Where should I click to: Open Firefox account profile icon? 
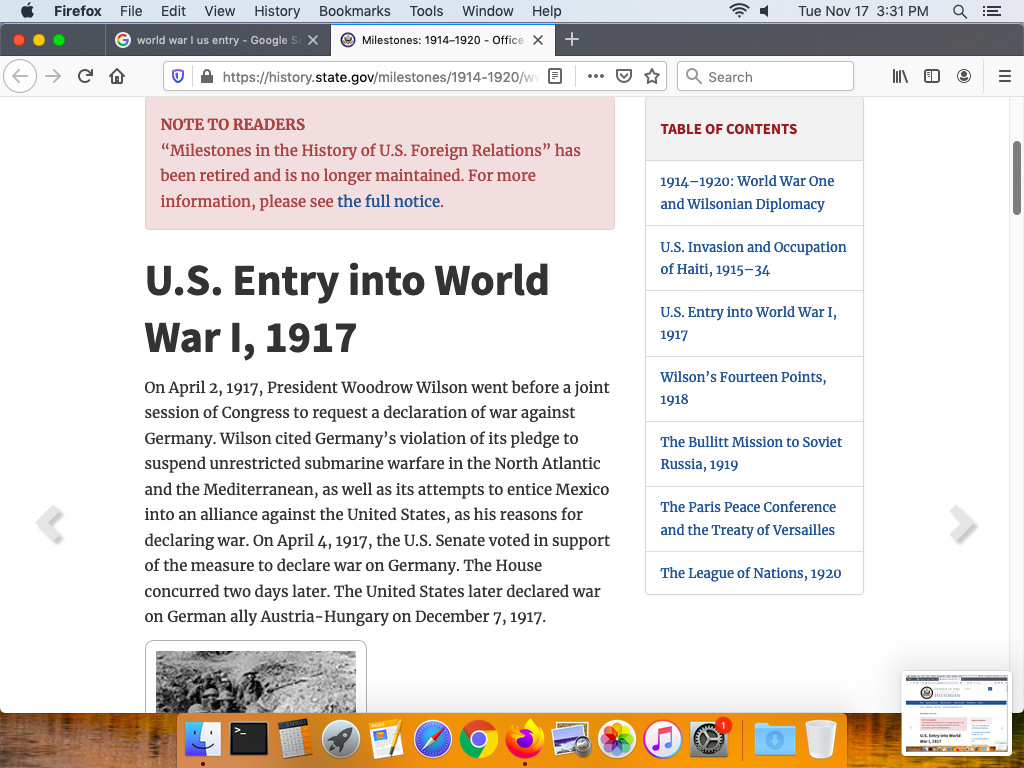point(964,77)
